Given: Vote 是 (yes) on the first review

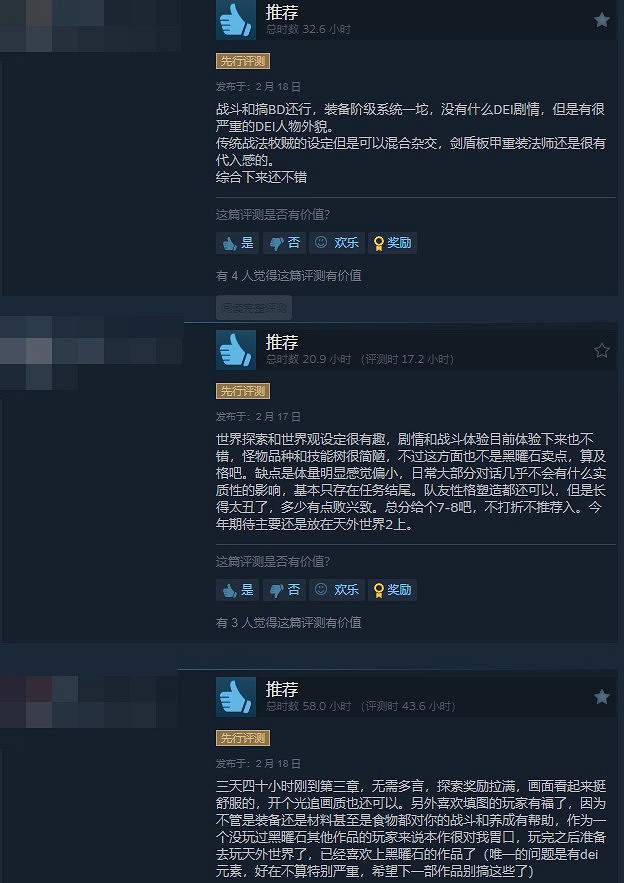Looking at the screenshot, I should 238,243.
